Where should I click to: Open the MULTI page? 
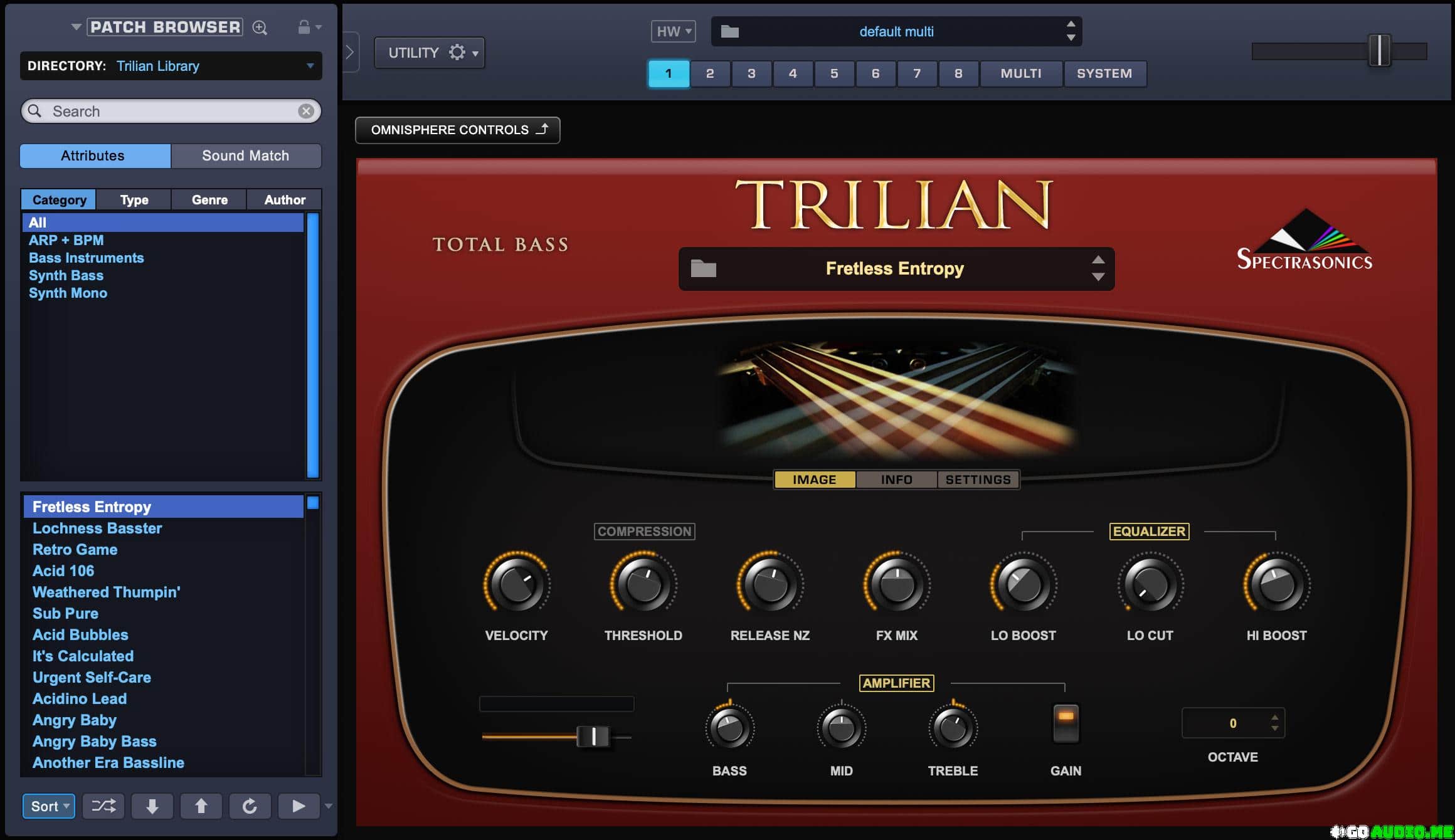coord(1021,73)
